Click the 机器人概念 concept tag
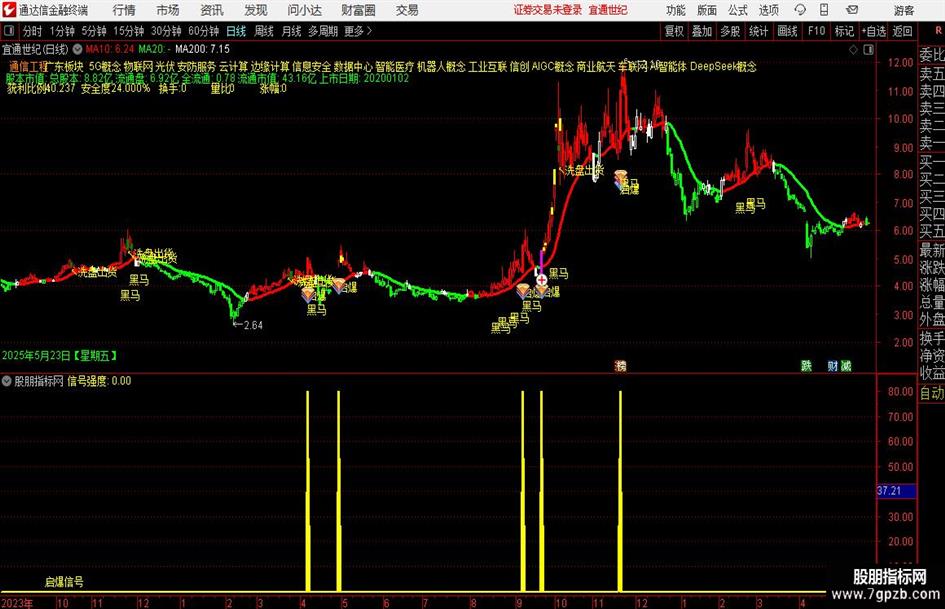Viewport: 945px width, 609px height. [441, 66]
